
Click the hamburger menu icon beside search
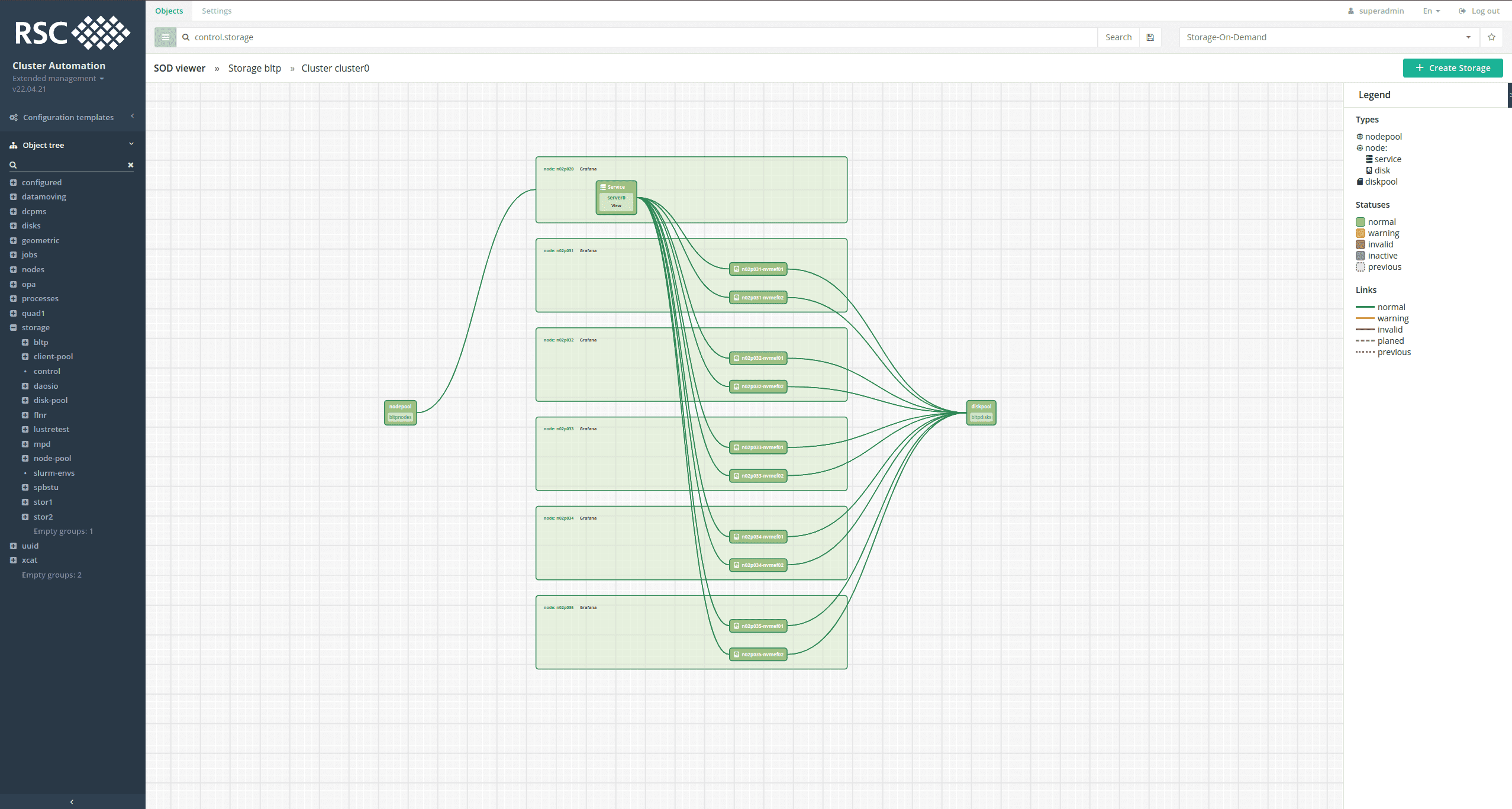tap(165, 37)
